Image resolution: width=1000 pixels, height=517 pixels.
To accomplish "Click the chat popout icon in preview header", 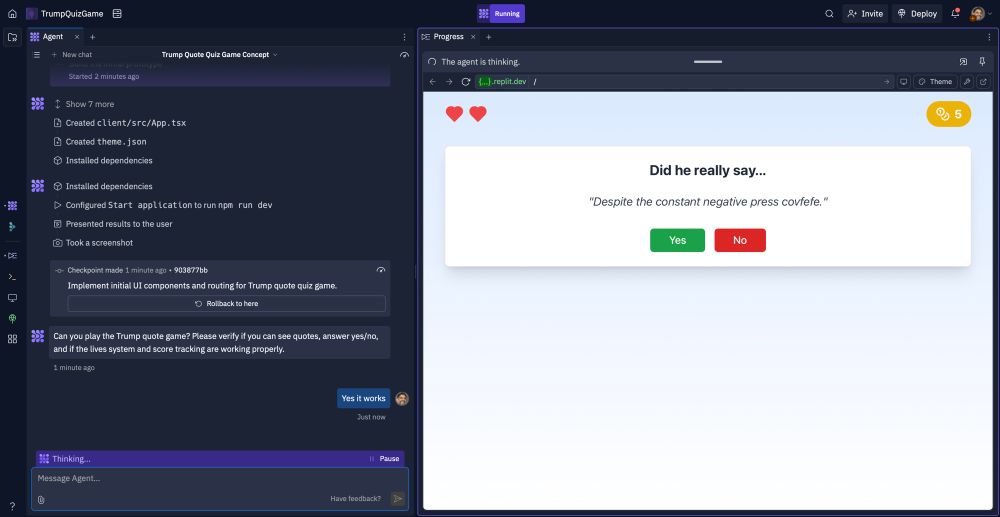I will (x=963, y=62).
